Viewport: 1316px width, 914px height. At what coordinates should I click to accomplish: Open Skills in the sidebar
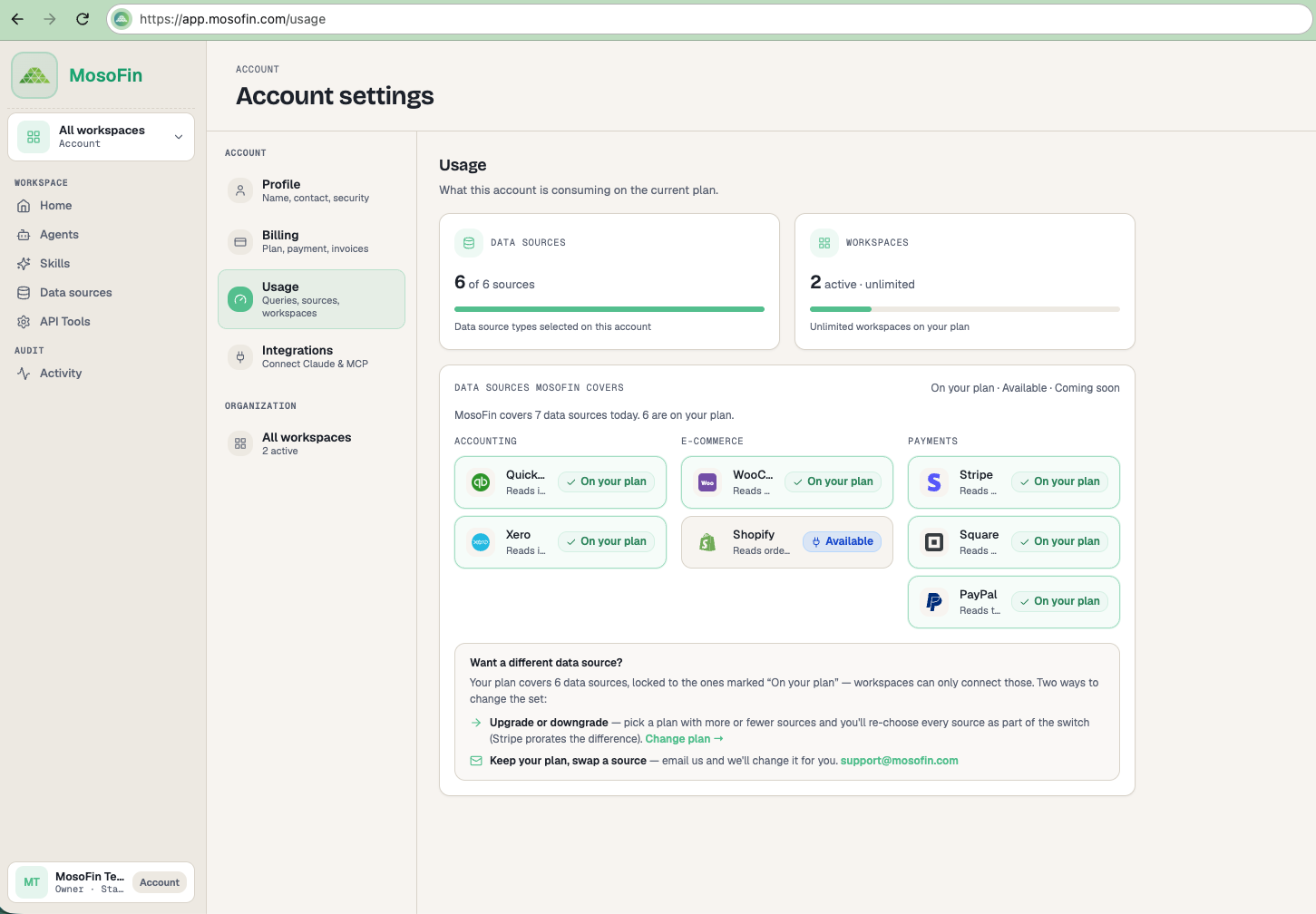(x=101, y=264)
